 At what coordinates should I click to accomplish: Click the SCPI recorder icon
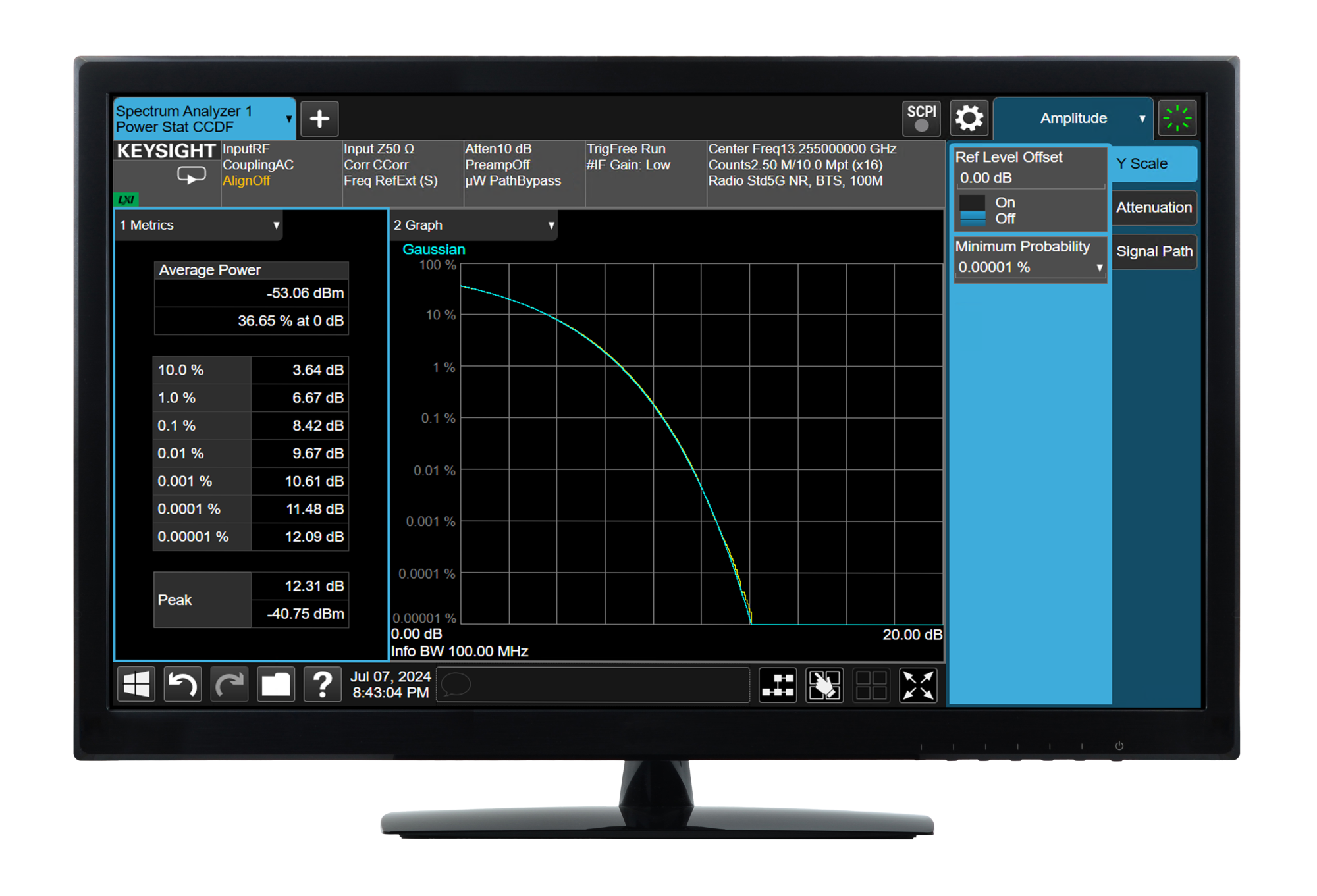921,119
